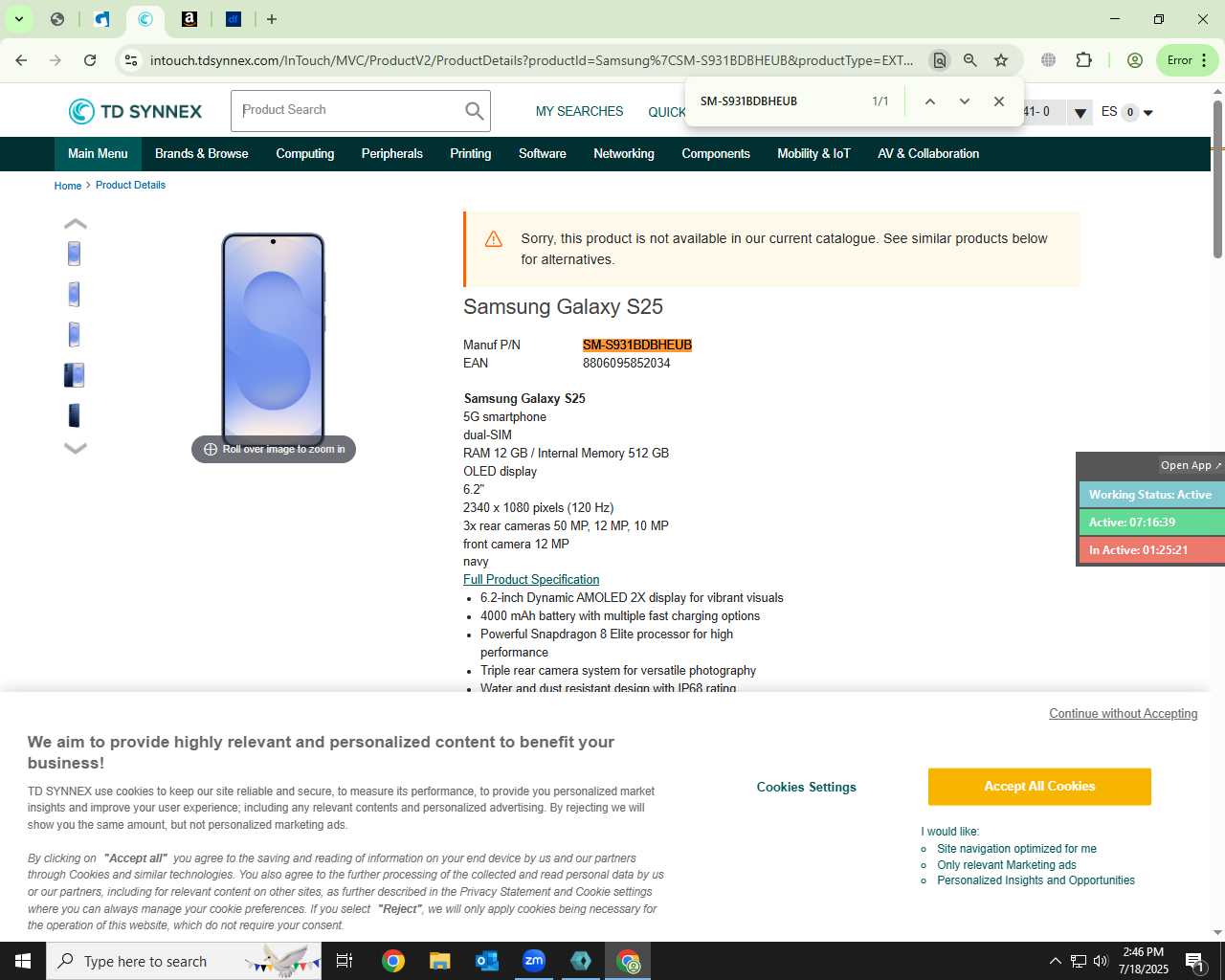Click browser back arrow
Image resolution: width=1225 pixels, height=980 pixels.
pyautogui.click(x=21, y=60)
